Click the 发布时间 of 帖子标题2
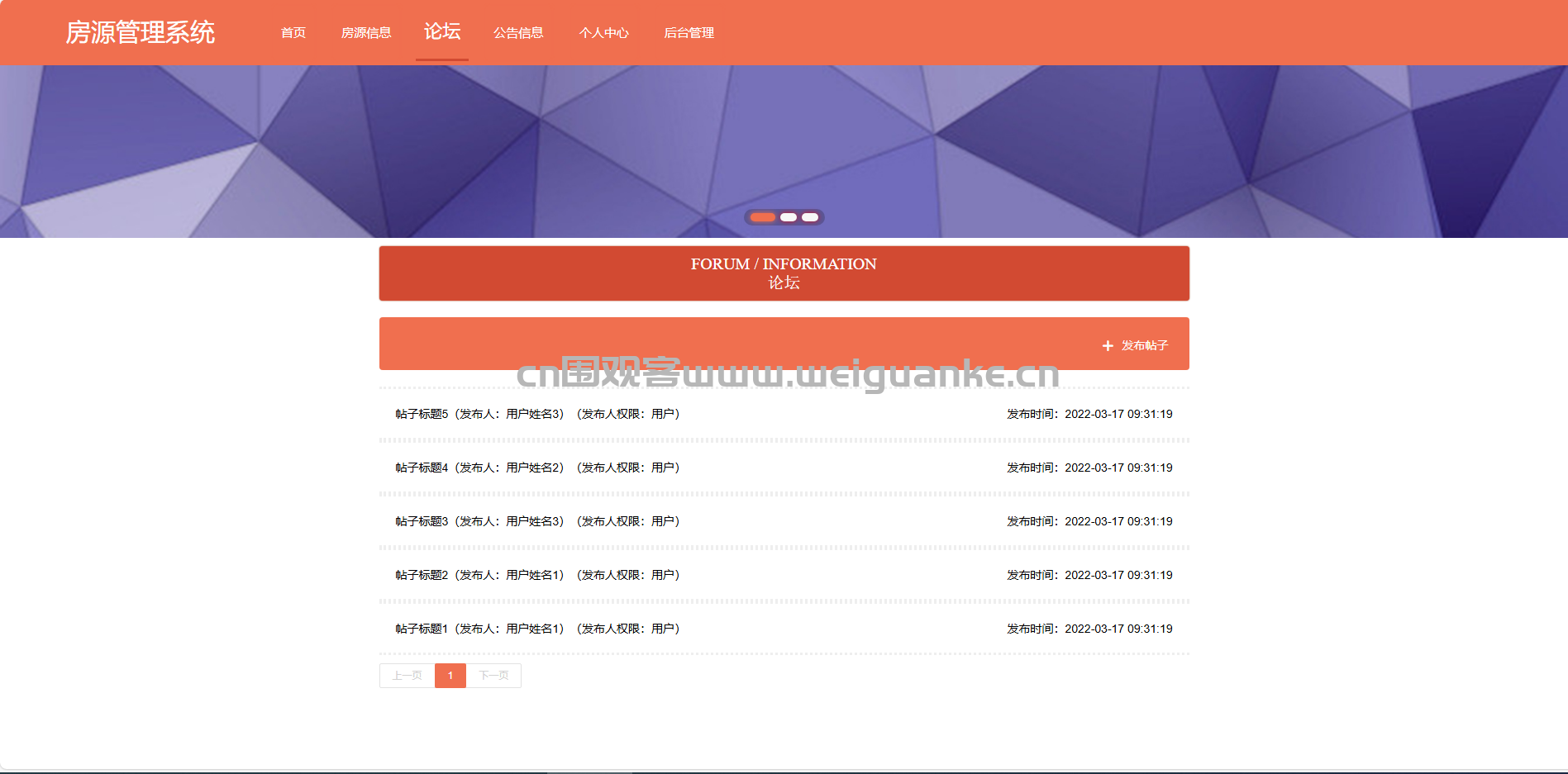The height and width of the screenshot is (774, 1568). click(x=1089, y=575)
